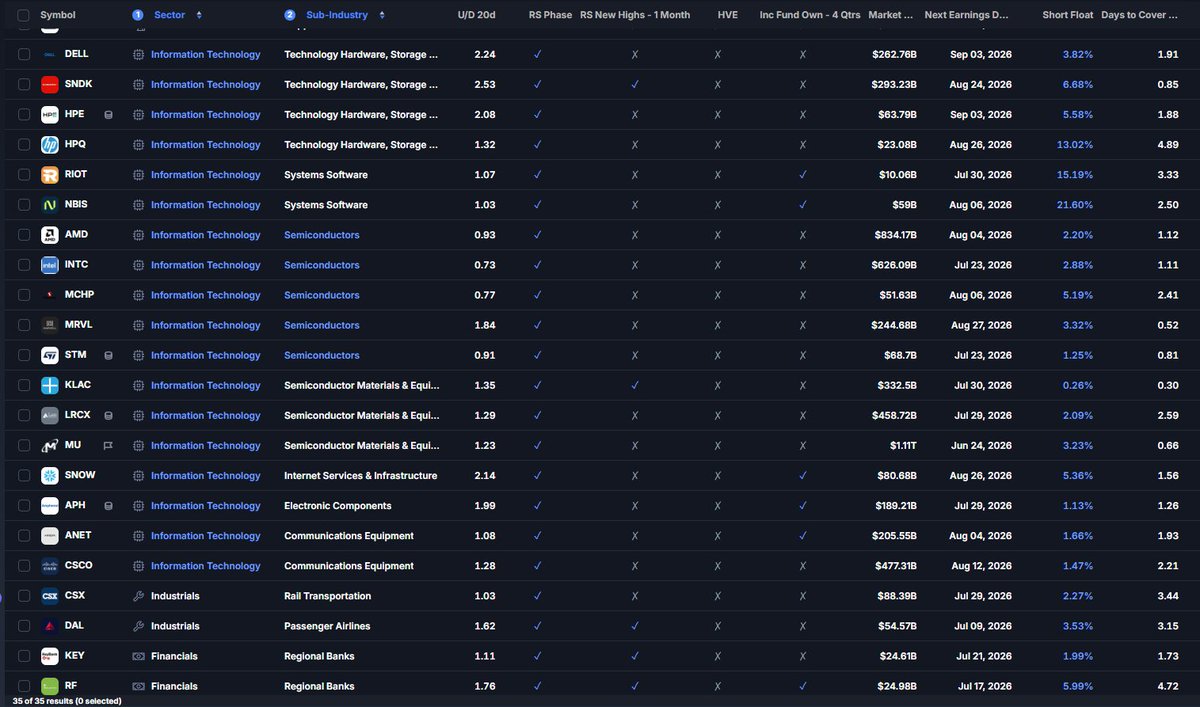Click the HVE column header

pyautogui.click(x=727, y=15)
